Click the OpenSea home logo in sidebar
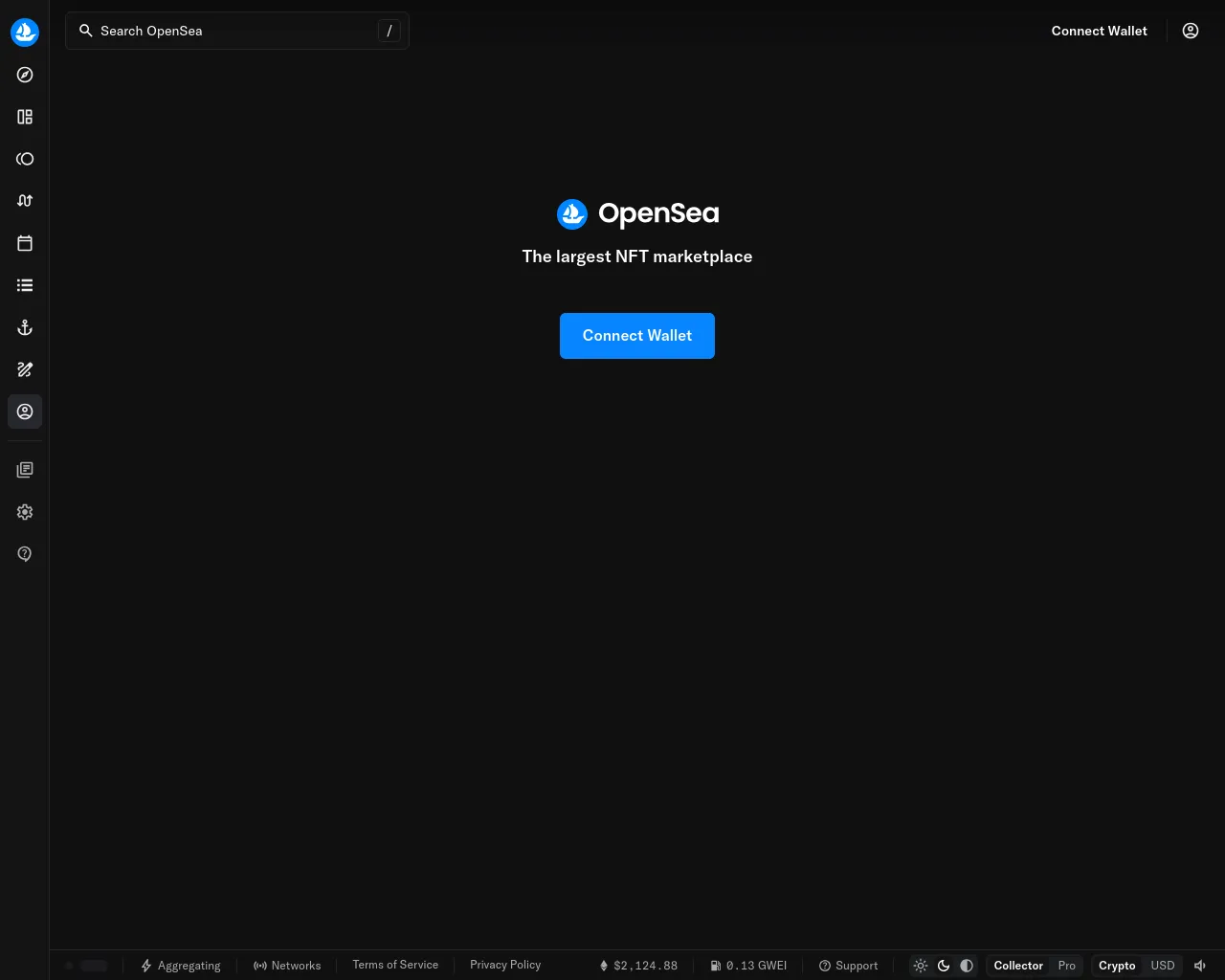Image resolution: width=1225 pixels, height=980 pixels. click(x=25, y=33)
